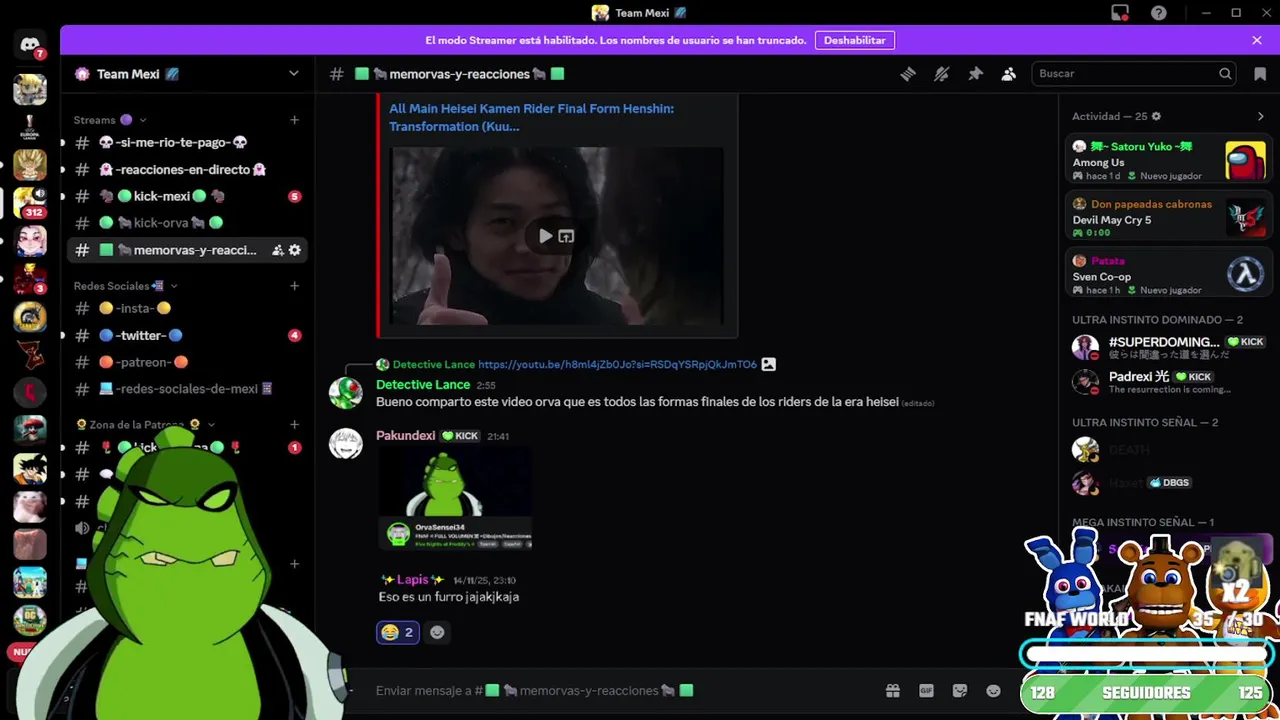Open Detective Lance user profile name
This screenshot has height=720, width=1280.
pos(423,385)
